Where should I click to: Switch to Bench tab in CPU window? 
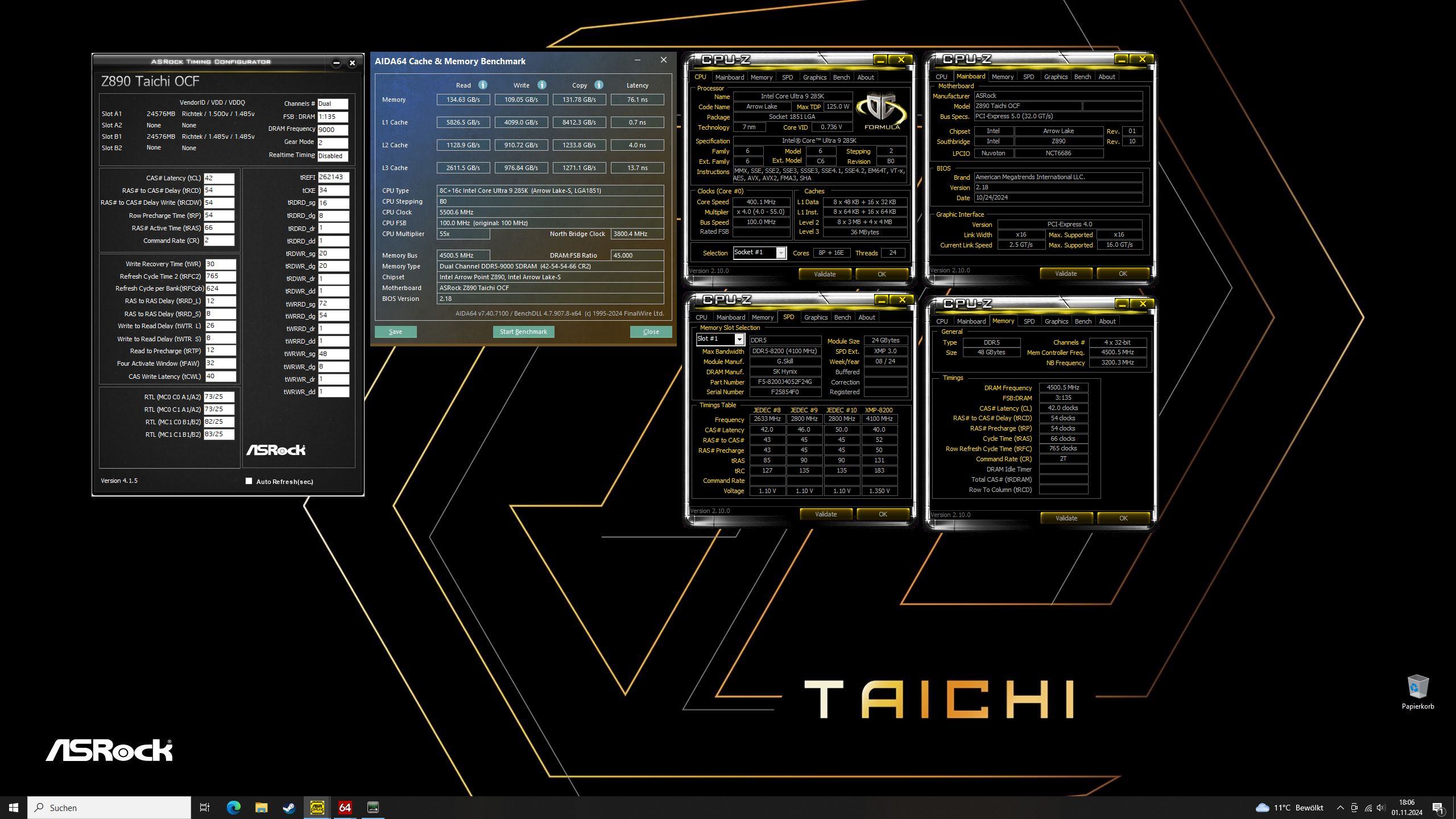(x=841, y=77)
